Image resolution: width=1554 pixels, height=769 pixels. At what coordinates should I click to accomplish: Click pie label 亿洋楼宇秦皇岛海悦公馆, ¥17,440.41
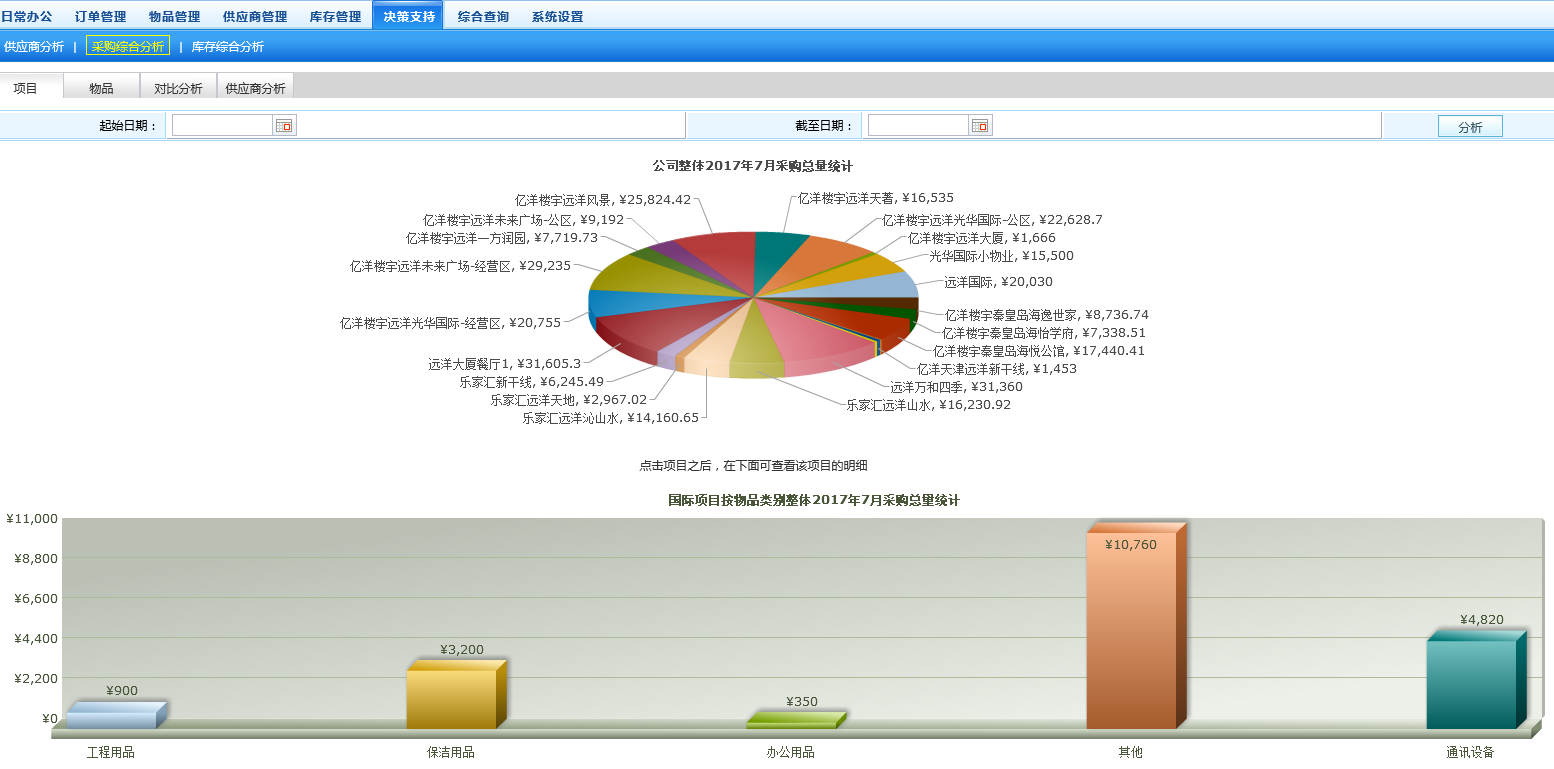[x=1039, y=351]
